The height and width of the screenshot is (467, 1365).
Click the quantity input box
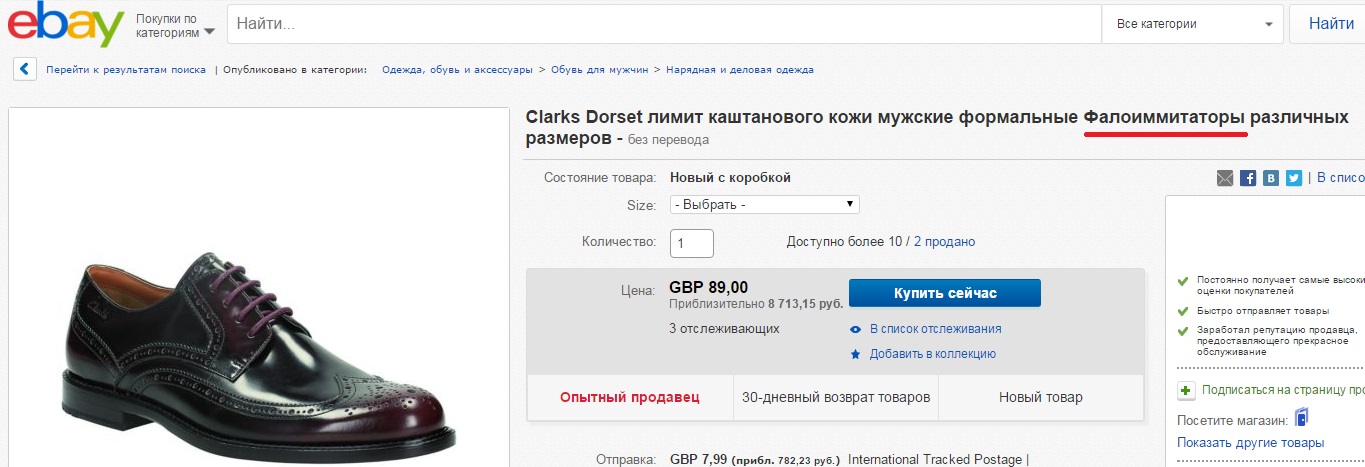point(691,243)
